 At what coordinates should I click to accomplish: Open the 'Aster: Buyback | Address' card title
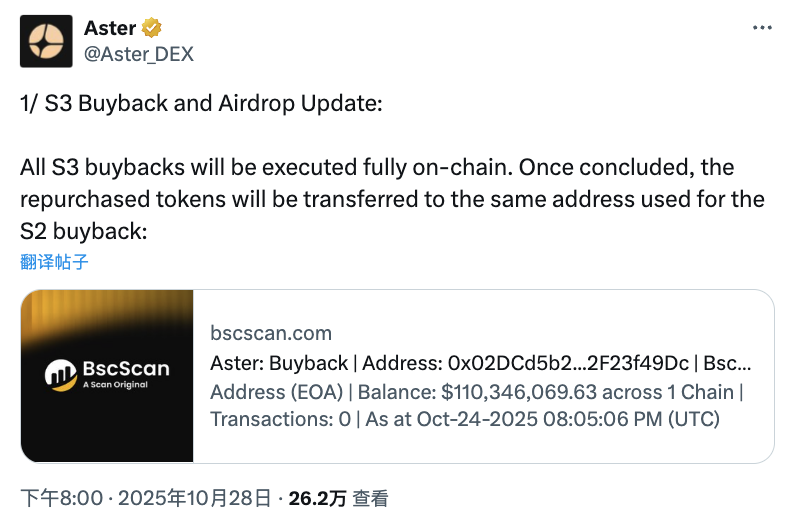[x=481, y=362]
